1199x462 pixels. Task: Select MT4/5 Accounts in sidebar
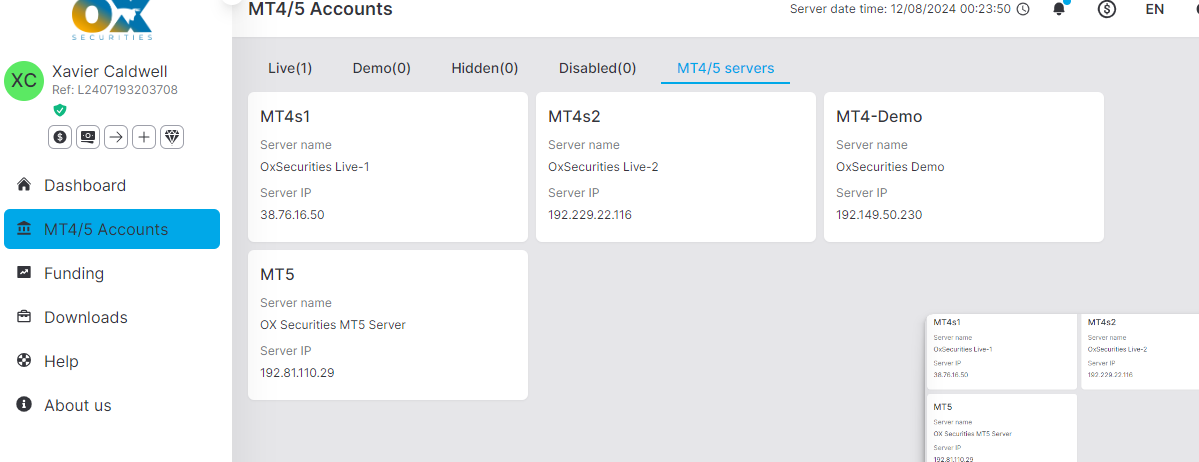112,229
